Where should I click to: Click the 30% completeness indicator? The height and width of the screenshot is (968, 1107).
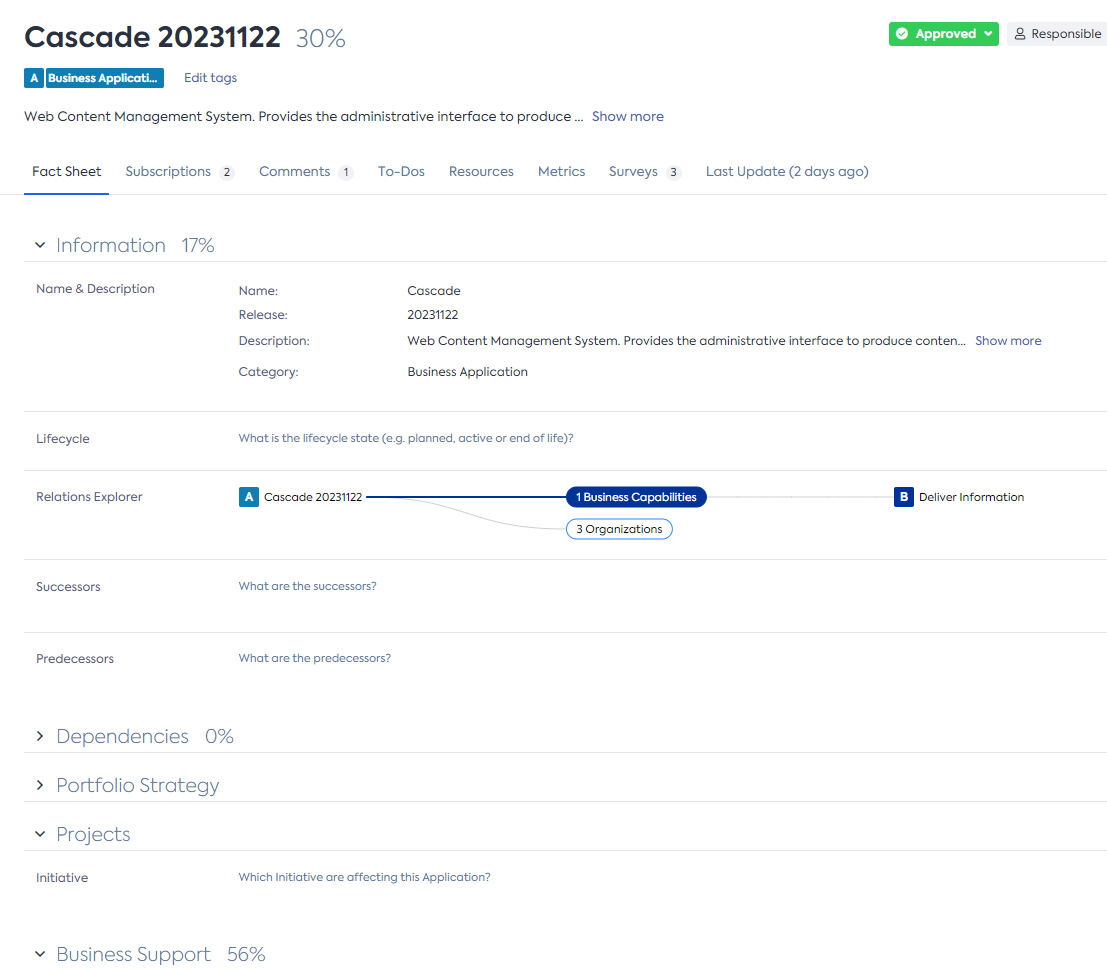320,37
